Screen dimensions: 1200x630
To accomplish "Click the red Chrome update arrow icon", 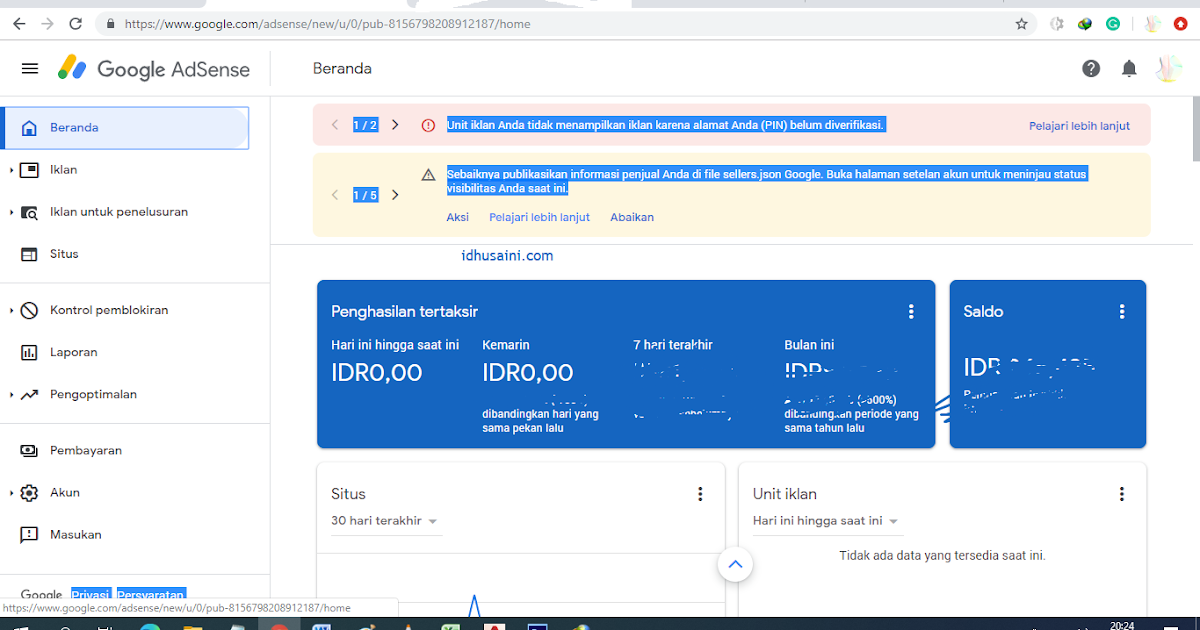I will tap(1181, 23).
